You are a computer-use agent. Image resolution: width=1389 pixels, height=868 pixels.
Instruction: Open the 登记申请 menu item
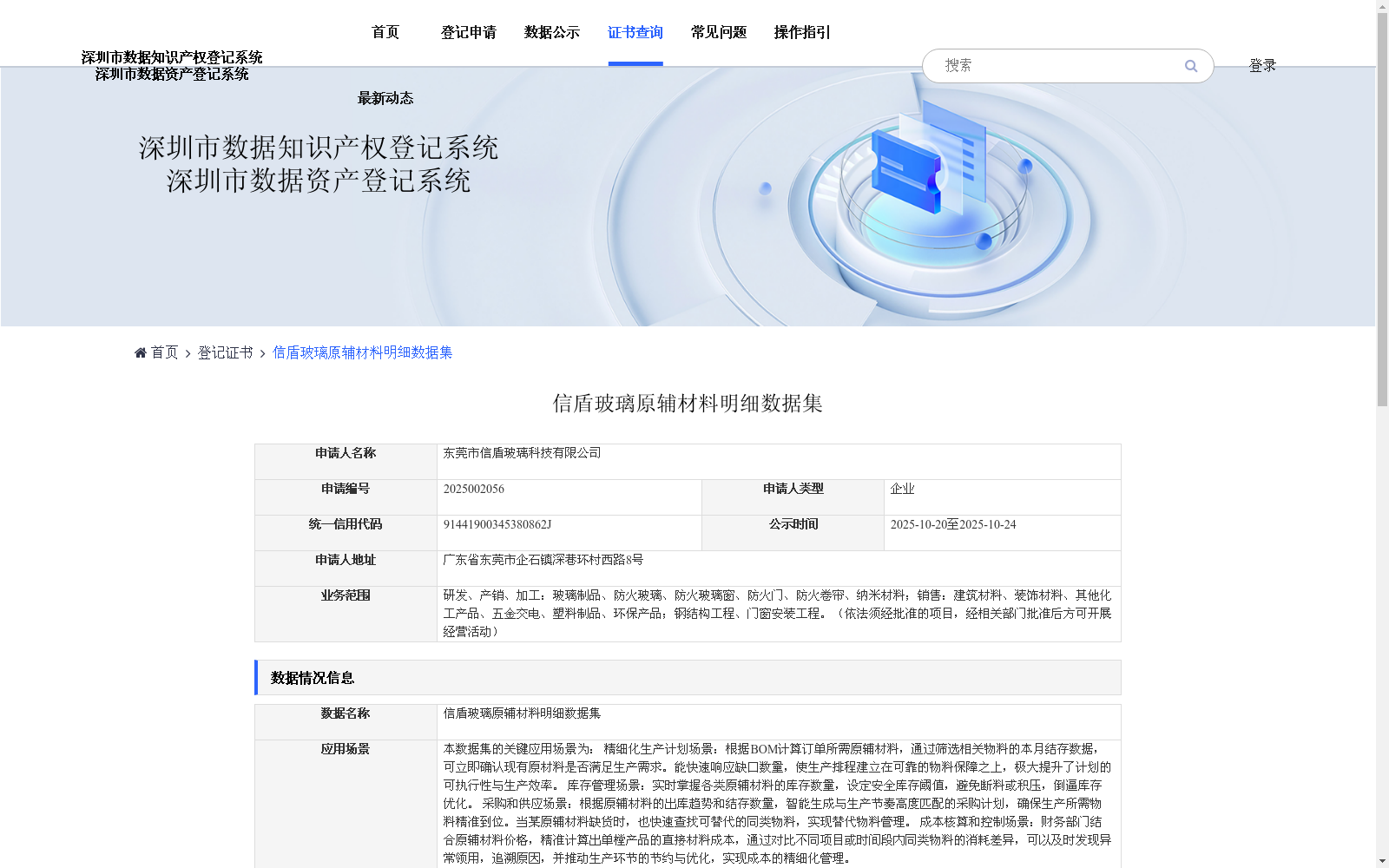click(469, 32)
